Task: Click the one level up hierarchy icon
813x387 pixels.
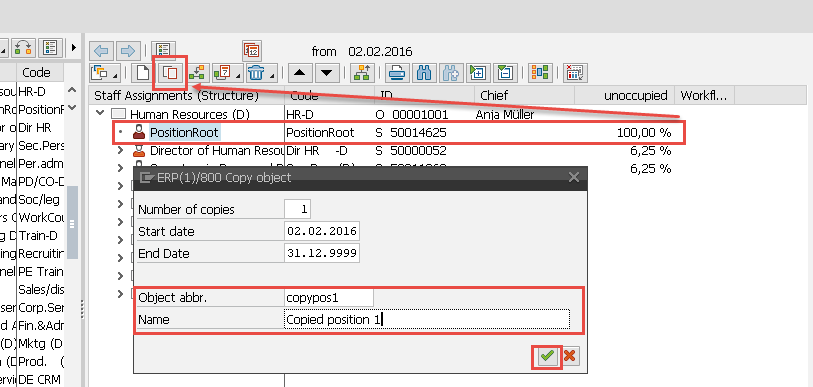Action: (x=362, y=73)
